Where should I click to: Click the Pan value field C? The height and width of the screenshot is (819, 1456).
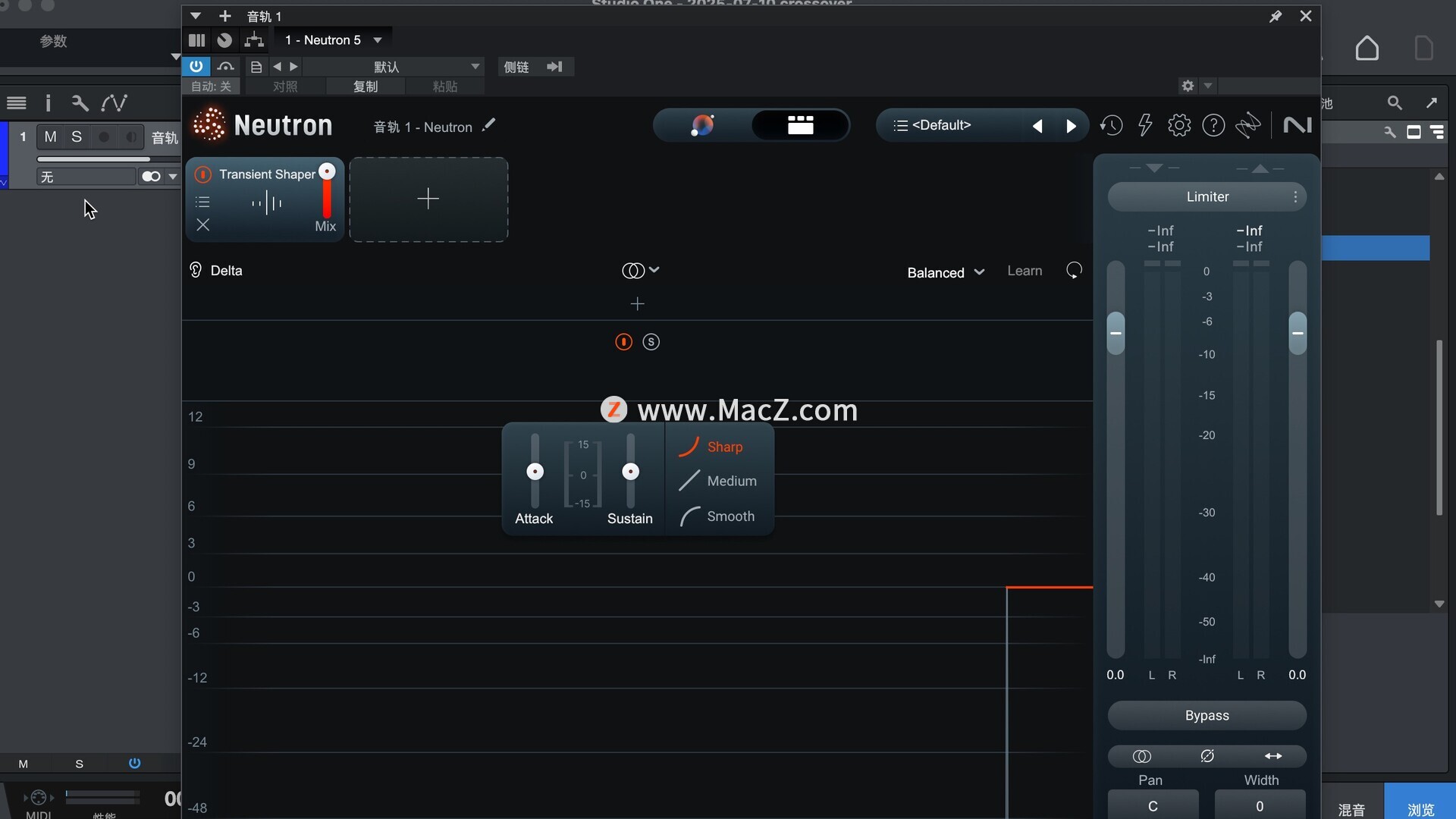[1153, 805]
